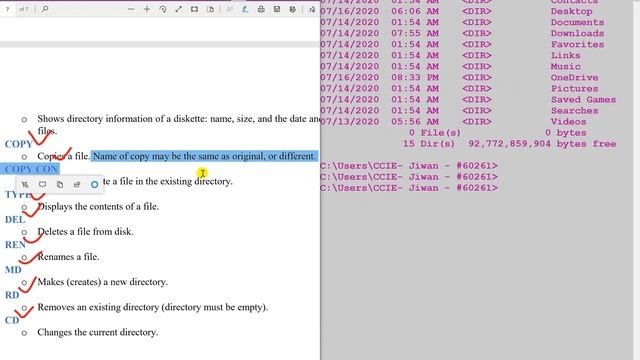640x360 pixels.
Task: Enter full screen with the diagonal arrows icon
Action: point(178,9)
